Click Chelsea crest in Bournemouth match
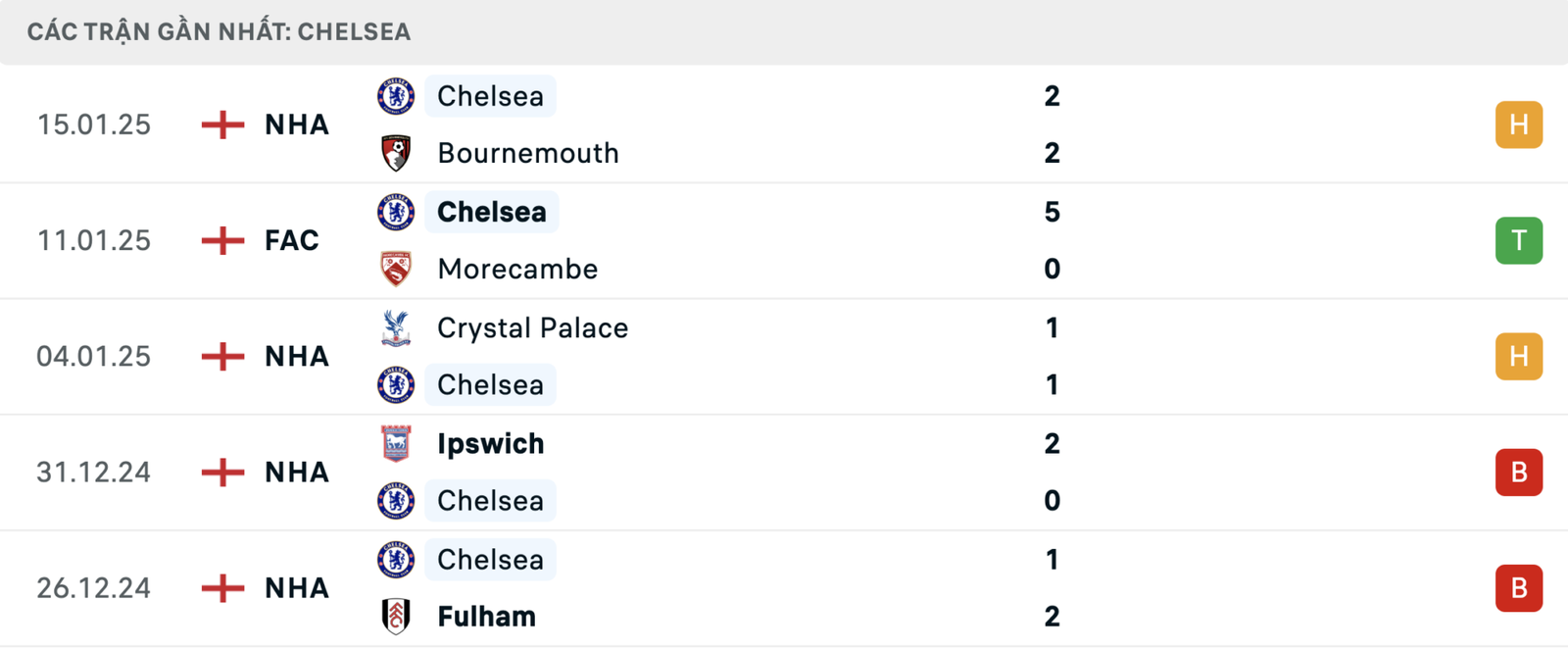Screen dimensions: 1568x648 (396, 96)
